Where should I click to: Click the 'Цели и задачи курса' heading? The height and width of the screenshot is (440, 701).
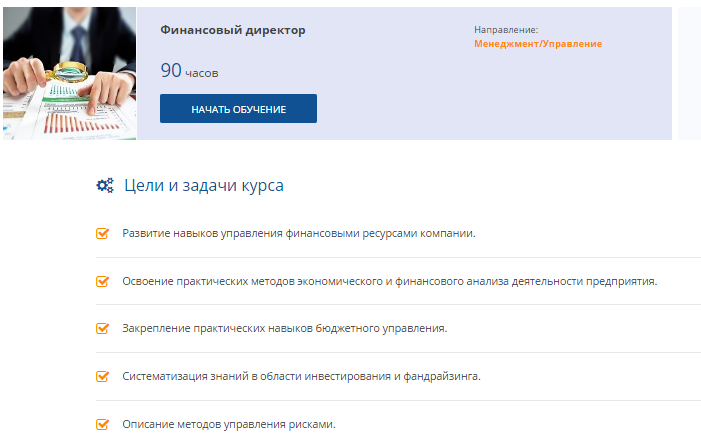(x=203, y=185)
